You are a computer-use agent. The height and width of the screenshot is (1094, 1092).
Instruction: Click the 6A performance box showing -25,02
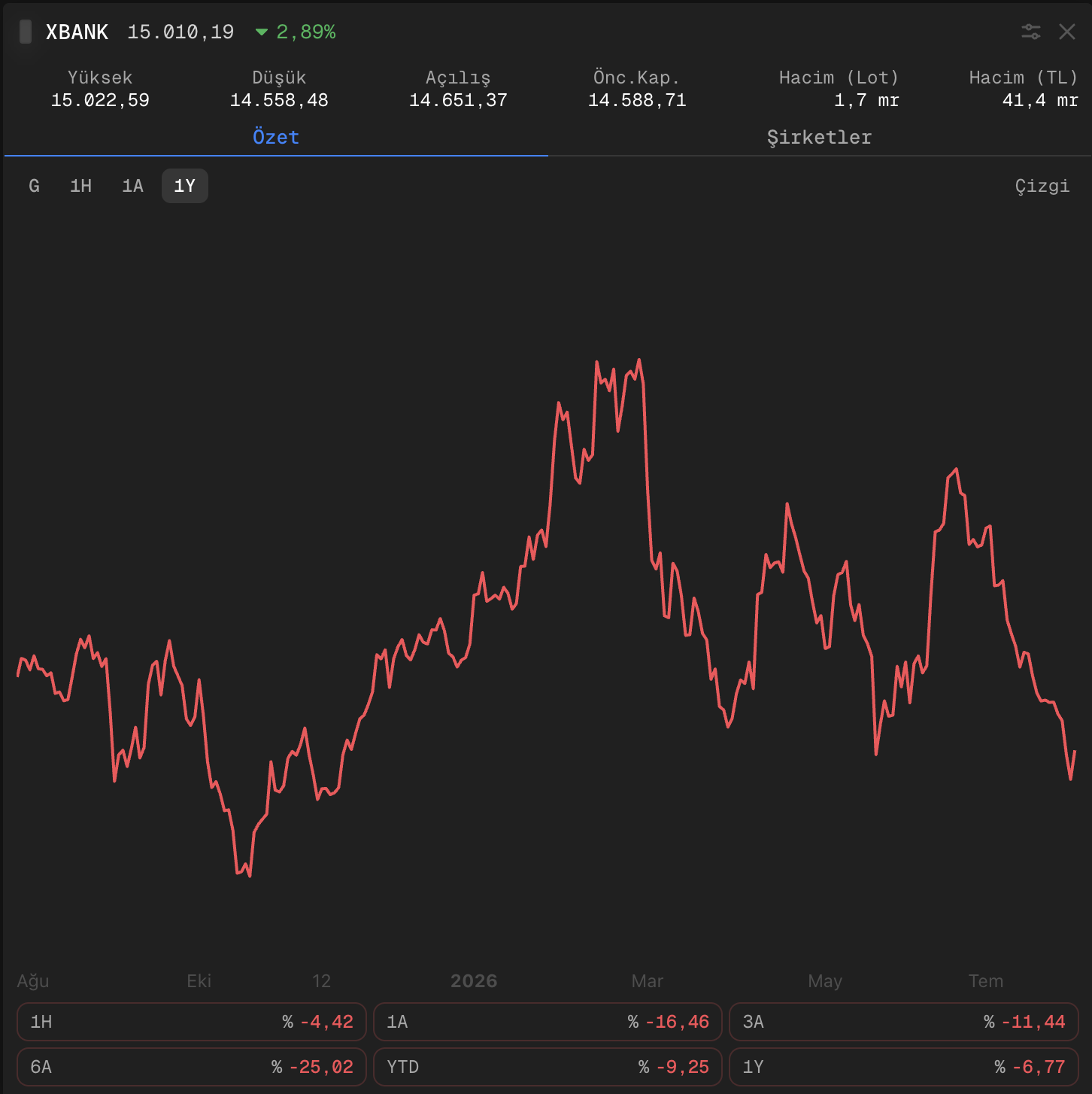point(192,1067)
